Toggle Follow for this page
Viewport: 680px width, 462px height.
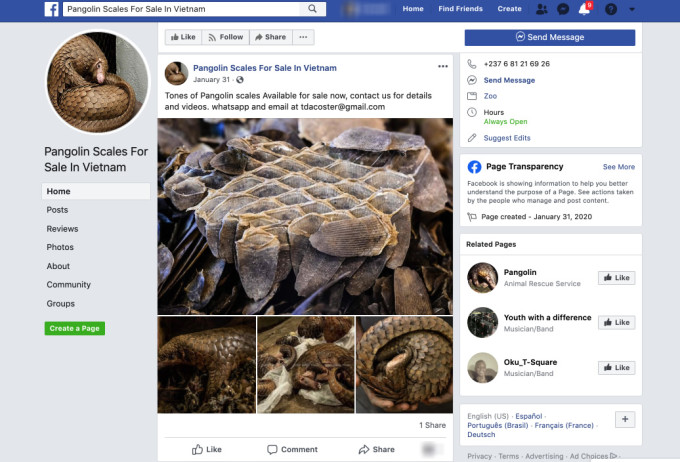point(225,37)
